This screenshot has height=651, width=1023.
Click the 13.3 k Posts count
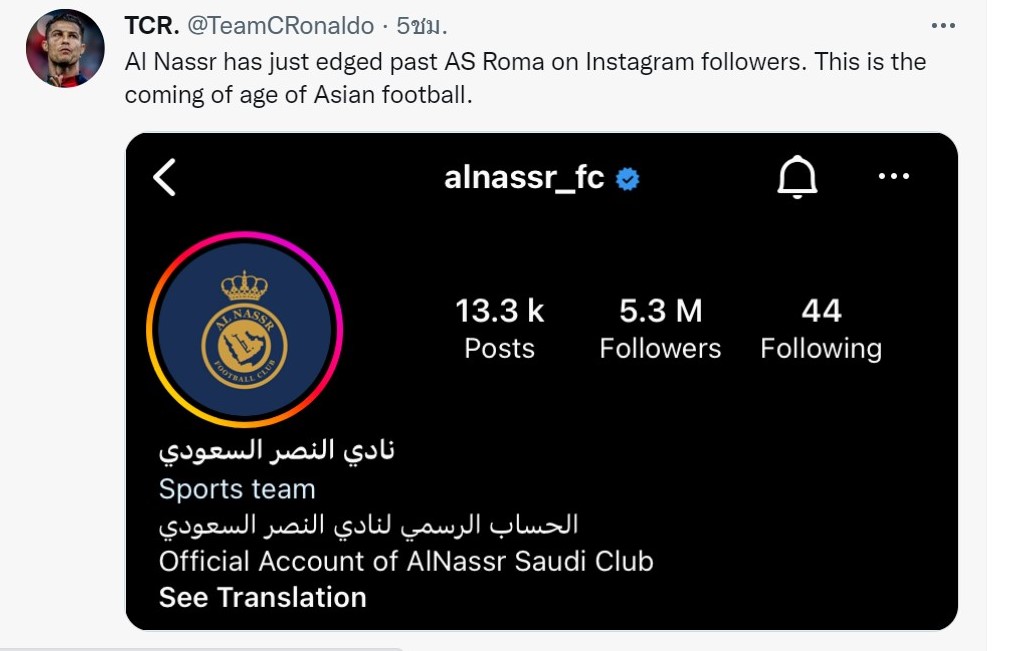tap(499, 329)
